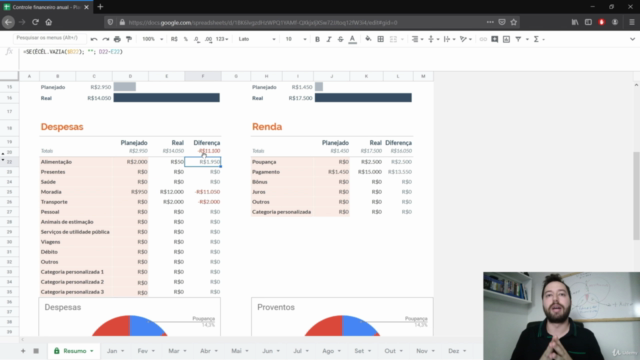640x360 pixels.
Task: Add a new sheet with plus button
Action: 23,351
